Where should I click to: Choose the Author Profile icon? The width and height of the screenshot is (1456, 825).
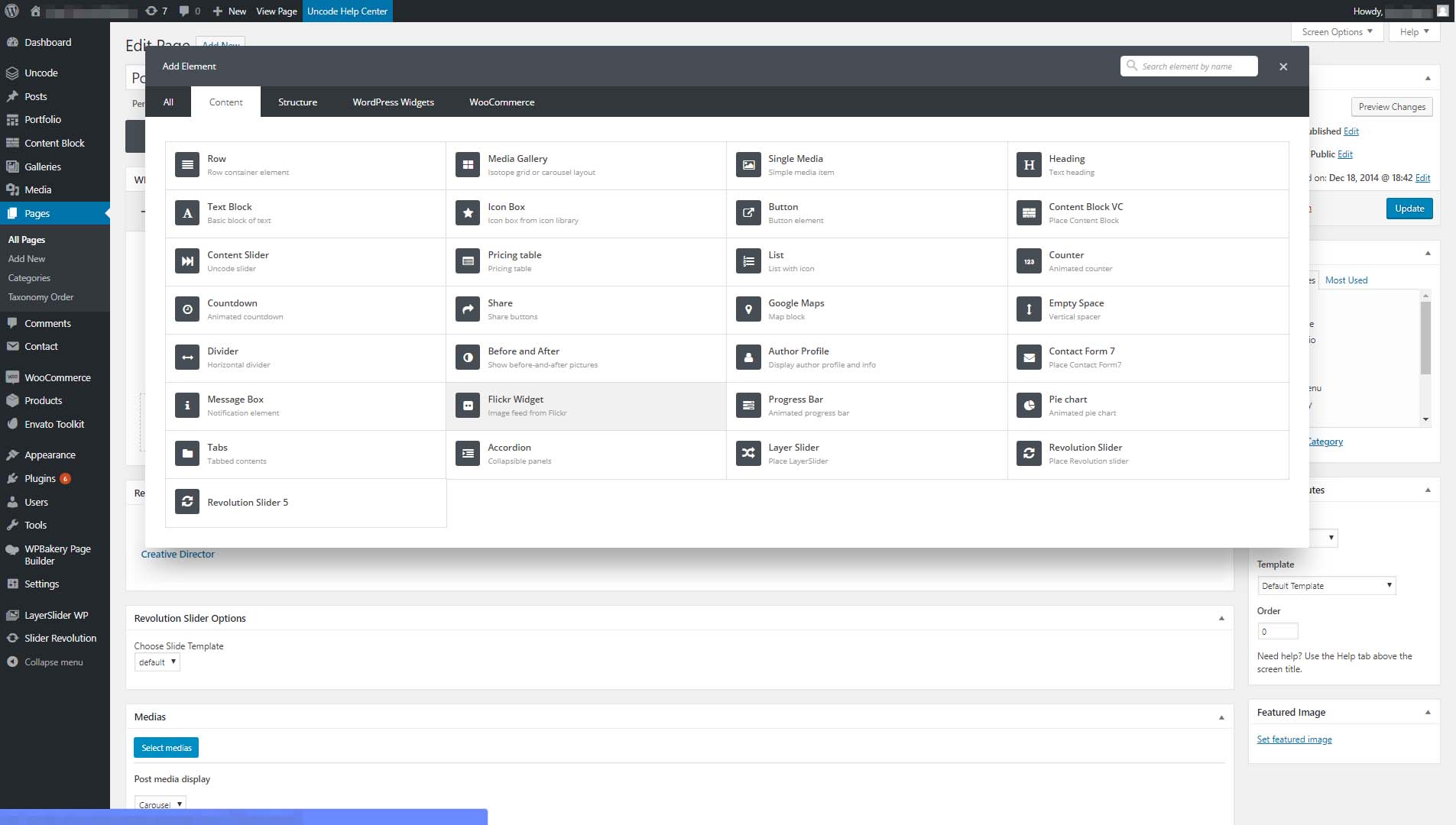click(748, 357)
